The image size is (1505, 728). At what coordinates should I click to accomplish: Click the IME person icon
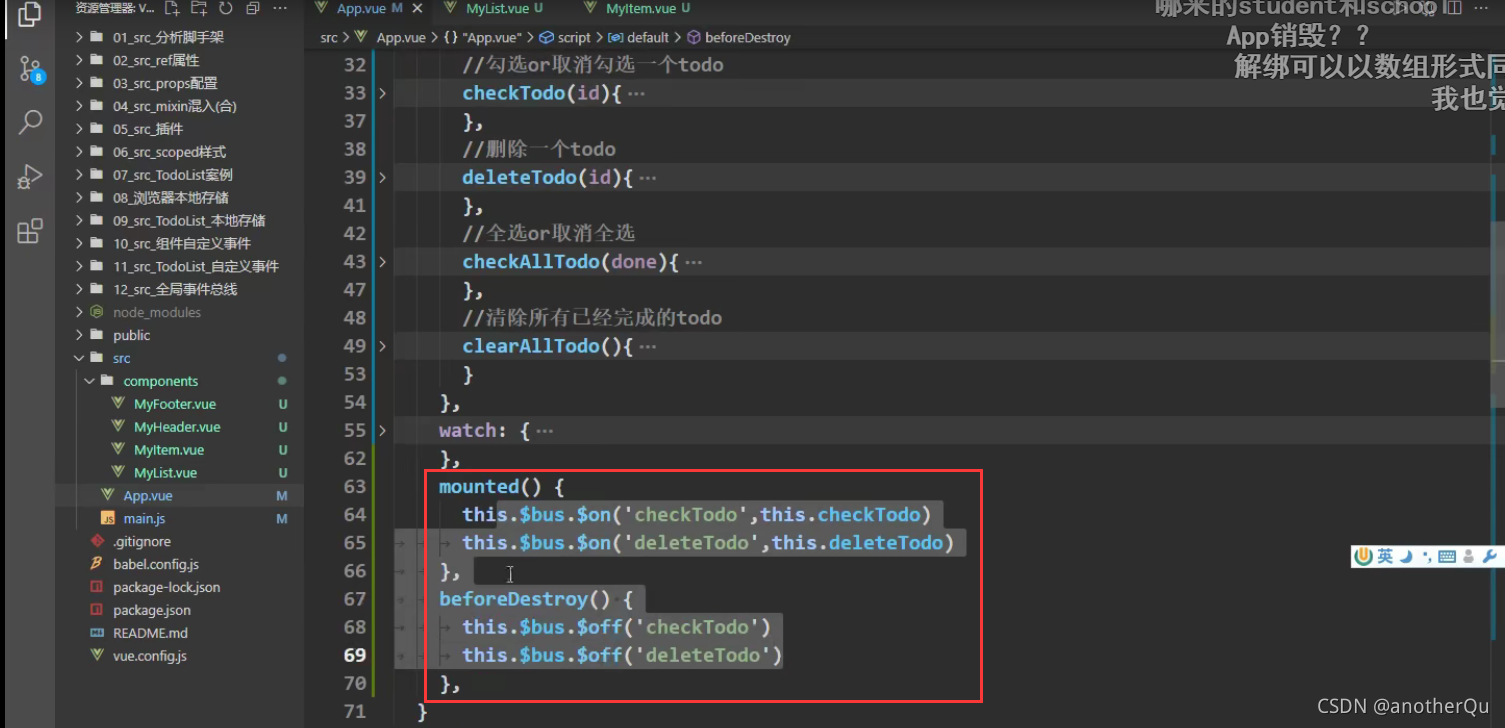point(1468,557)
